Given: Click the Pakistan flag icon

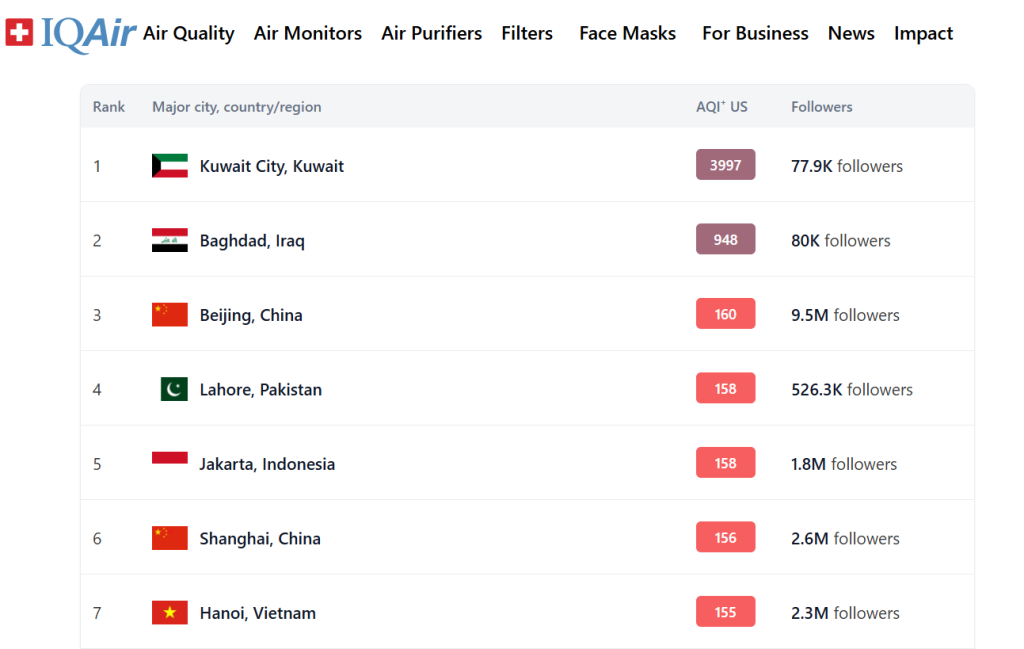Looking at the screenshot, I should (174, 389).
